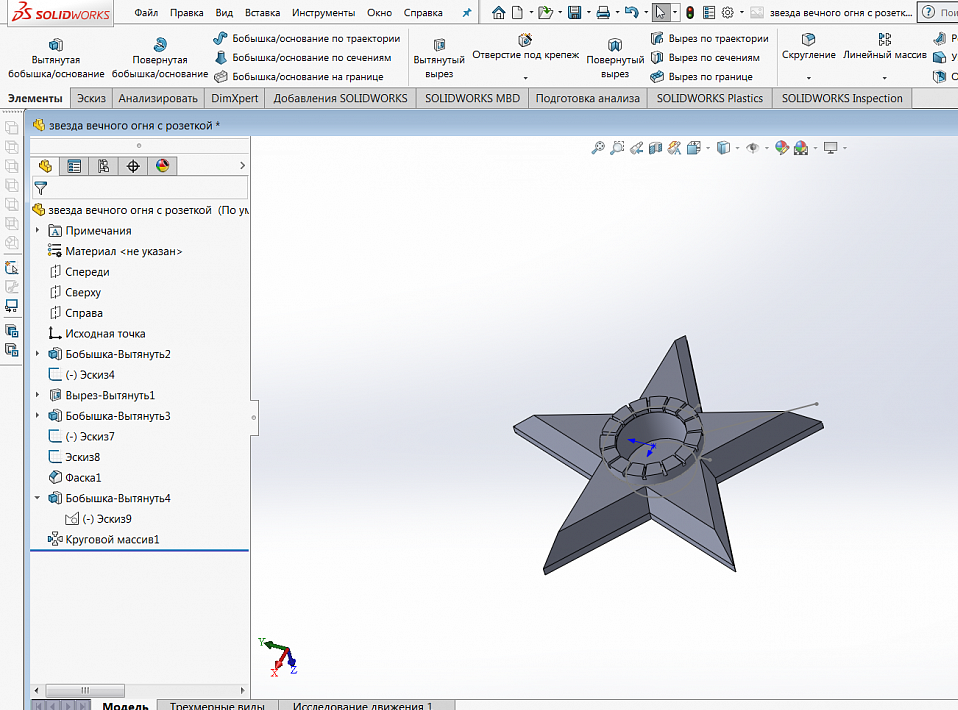Click the Вытянутая бобышка/основание button
This screenshot has height=710, width=958.
point(56,59)
